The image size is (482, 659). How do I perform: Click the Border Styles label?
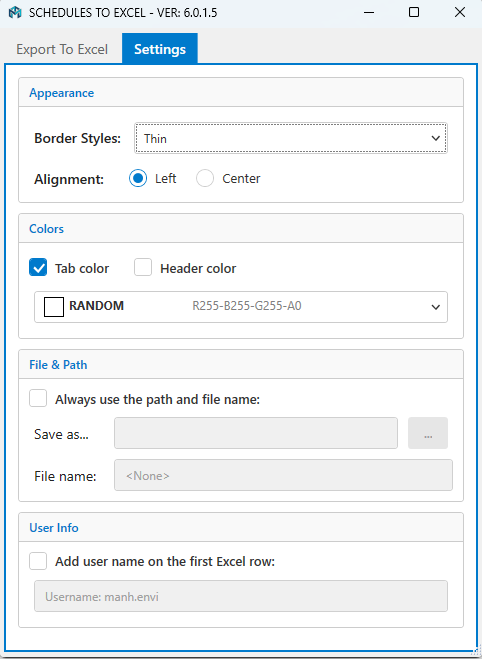pos(77,138)
